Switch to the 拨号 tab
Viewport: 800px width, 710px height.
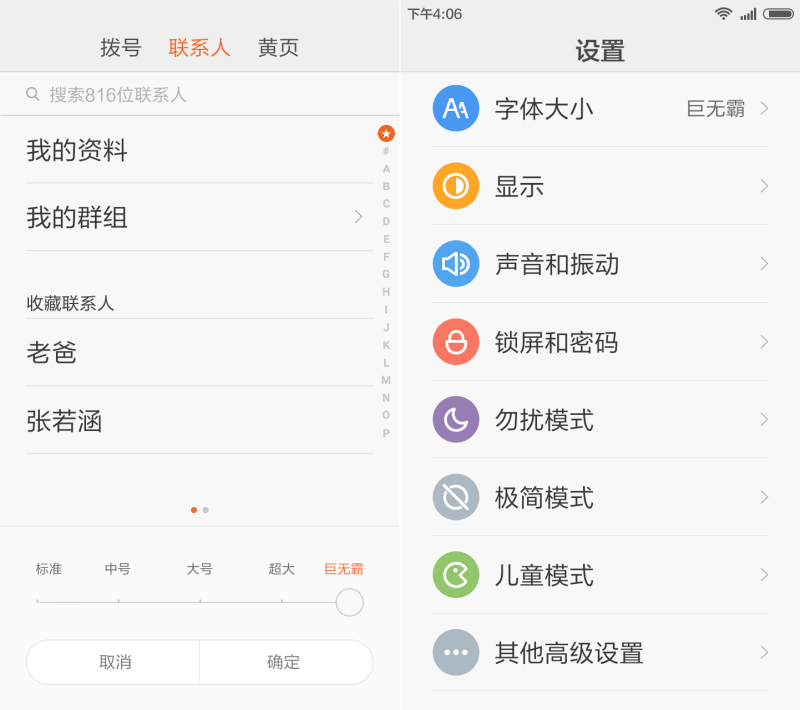[x=120, y=47]
